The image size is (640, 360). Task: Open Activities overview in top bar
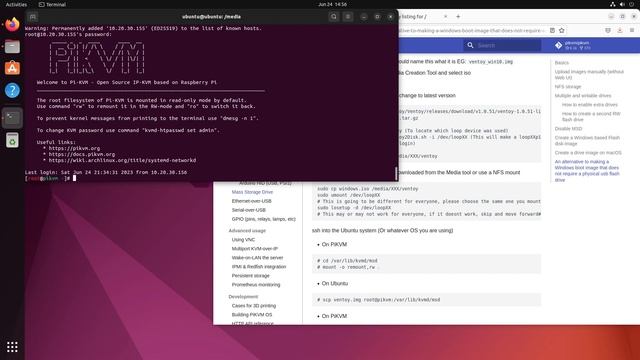click(x=16, y=4)
